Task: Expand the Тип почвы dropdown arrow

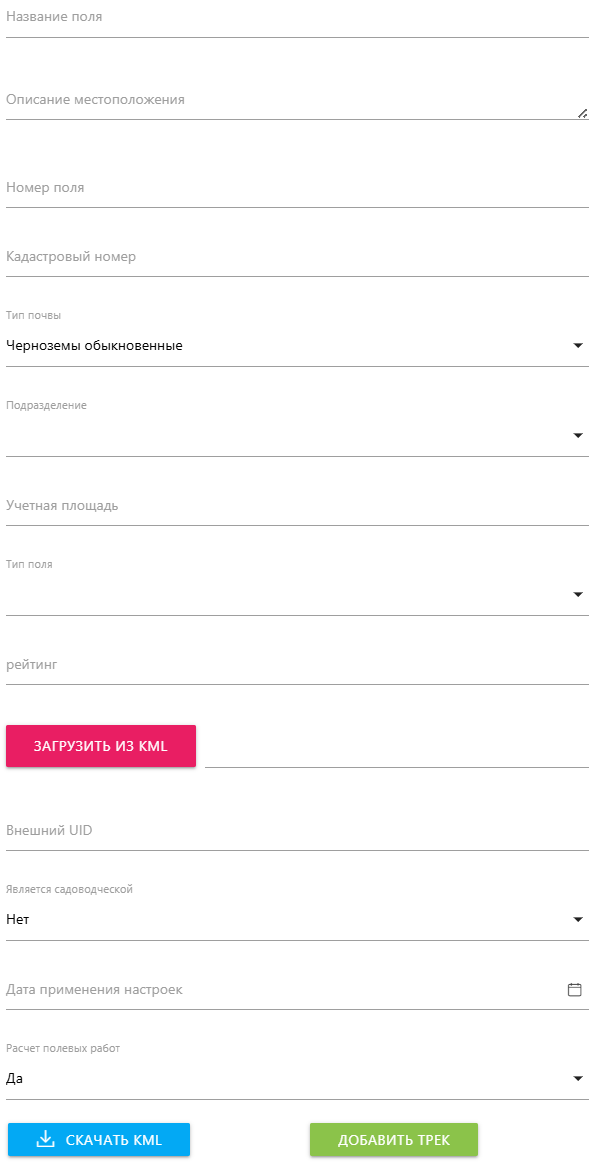Action: [x=578, y=346]
